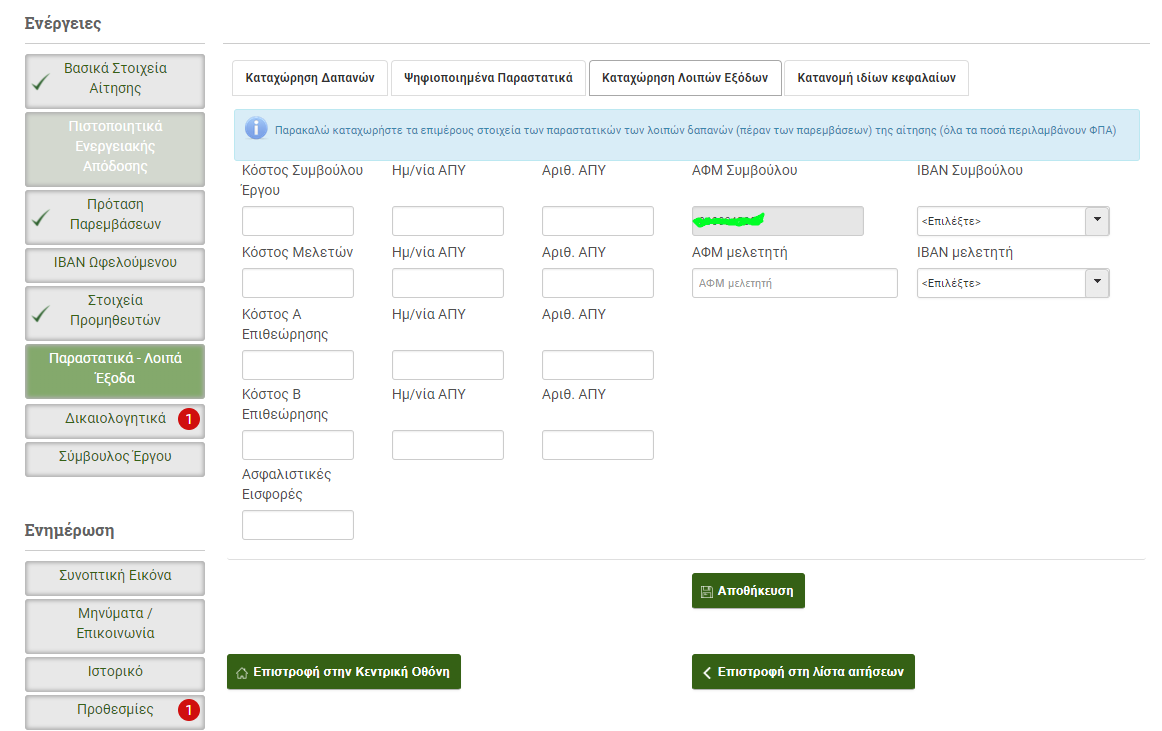The height and width of the screenshot is (731, 1162).
Task: Switch to Καταχώρηση Δαπανών tab
Action: [x=309, y=78]
